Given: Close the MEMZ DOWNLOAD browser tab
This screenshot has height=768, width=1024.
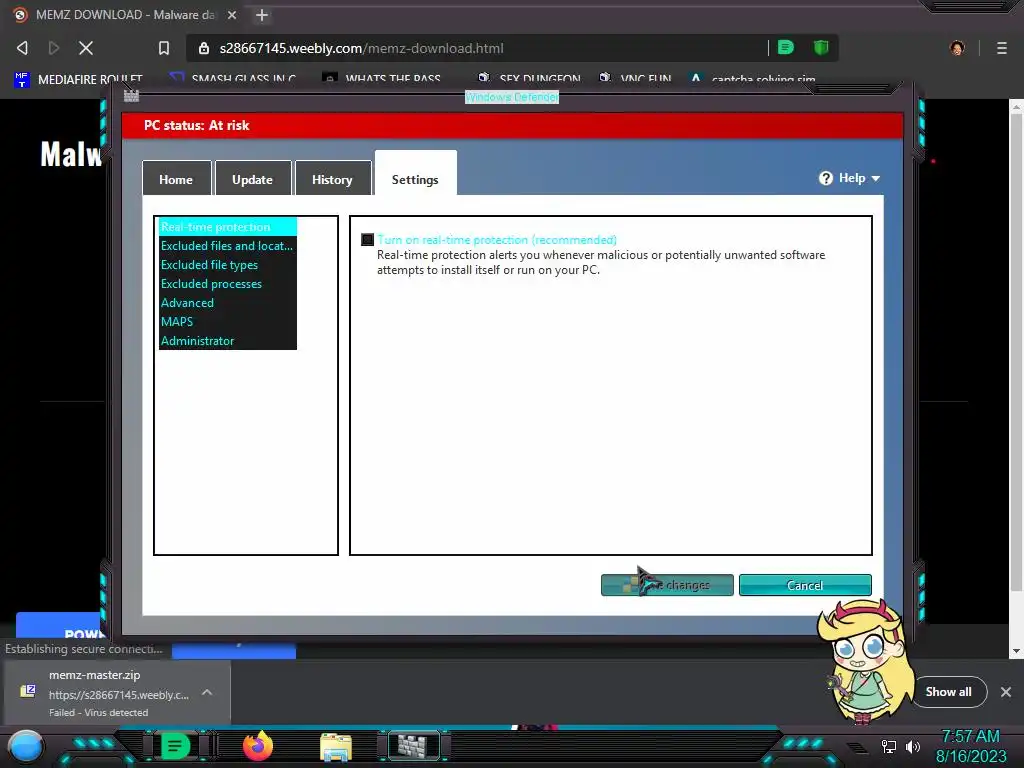Looking at the screenshot, I should tap(232, 14).
